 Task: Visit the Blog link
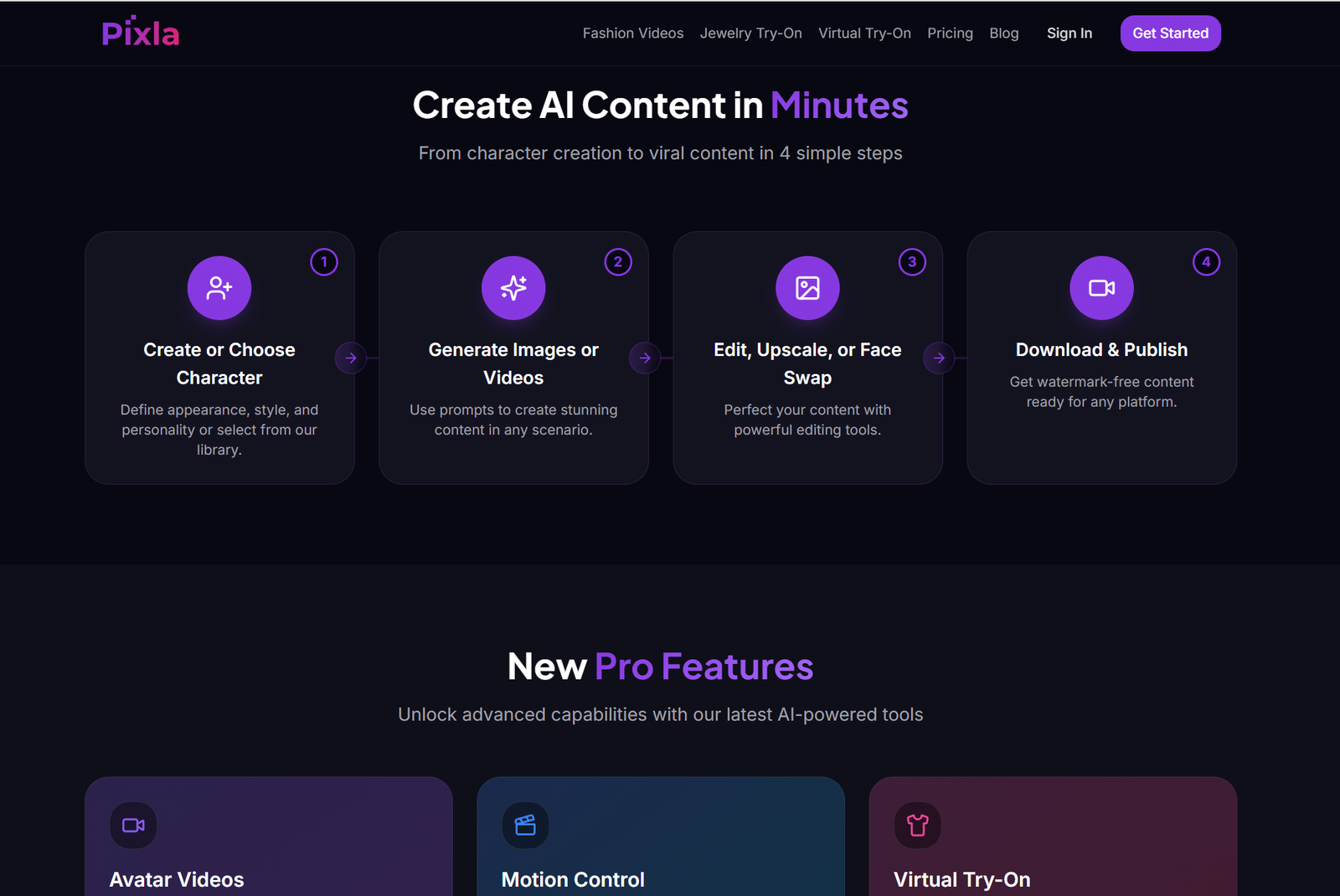pos(1004,33)
